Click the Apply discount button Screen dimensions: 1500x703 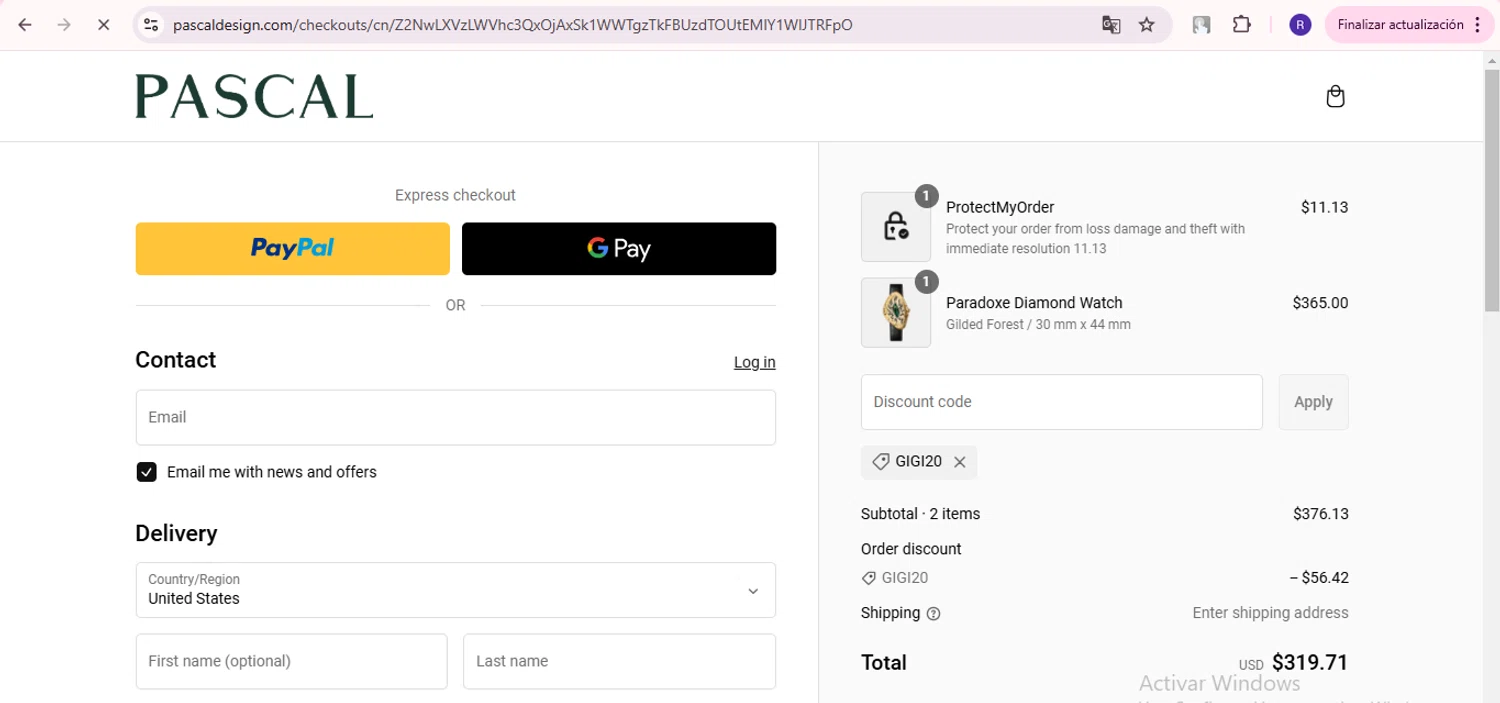1313,402
